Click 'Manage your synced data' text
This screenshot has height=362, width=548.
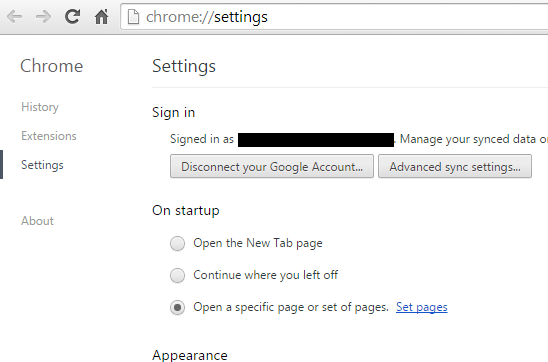(468, 139)
